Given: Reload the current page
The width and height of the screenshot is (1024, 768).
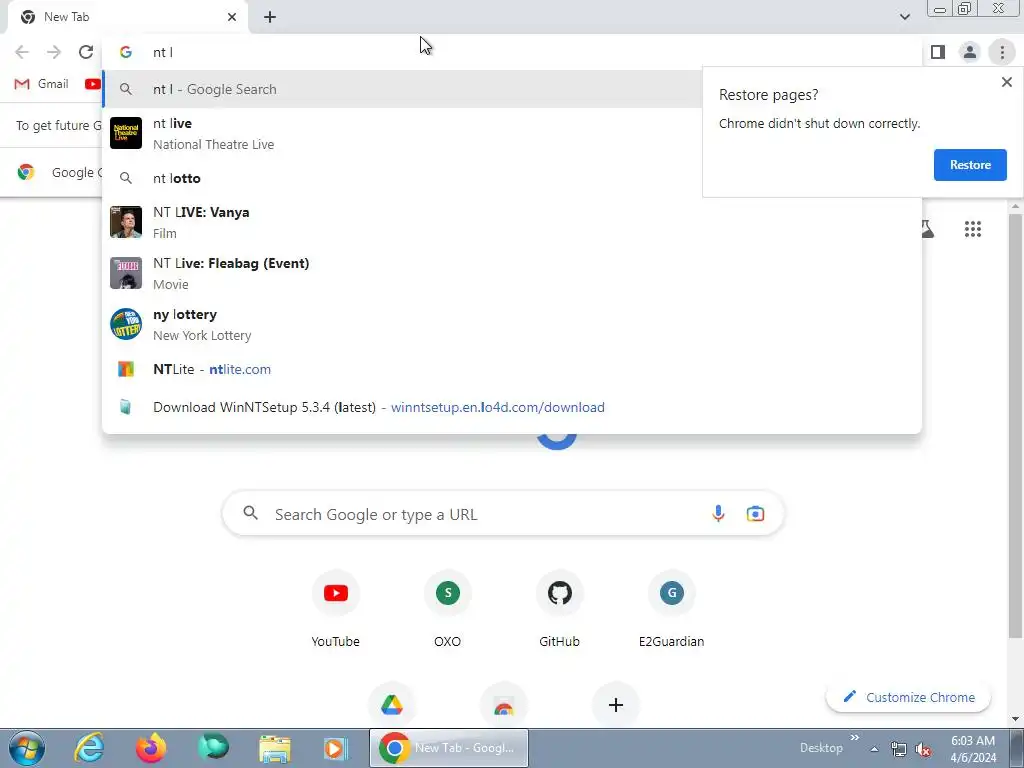Looking at the screenshot, I should coord(86,52).
